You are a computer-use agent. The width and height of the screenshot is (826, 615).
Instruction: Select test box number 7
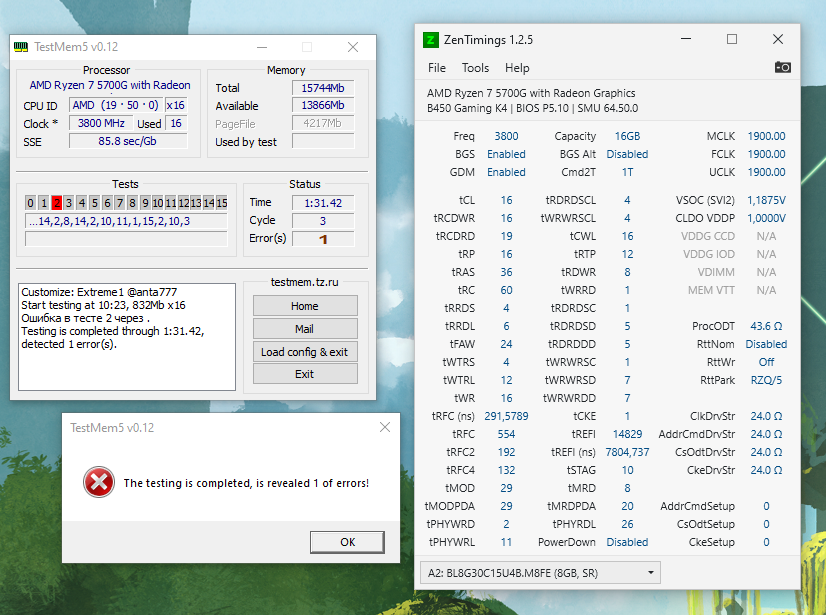click(x=120, y=203)
